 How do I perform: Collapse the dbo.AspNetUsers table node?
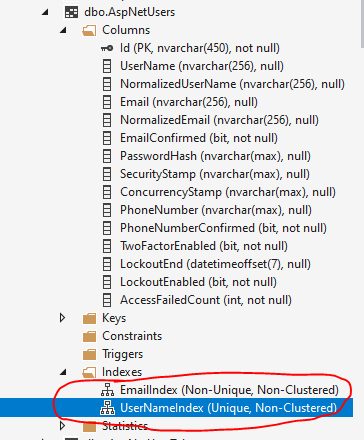[x=45, y=13]
